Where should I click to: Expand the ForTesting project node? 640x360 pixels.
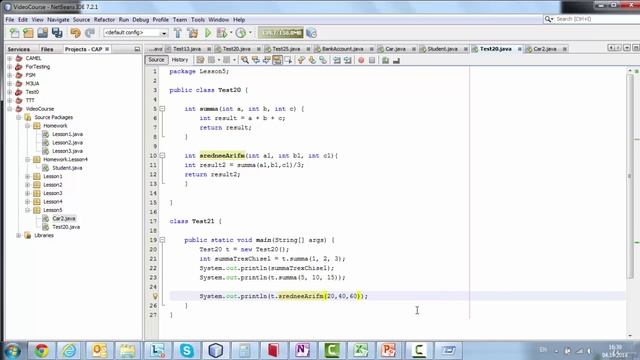[10, 67]
